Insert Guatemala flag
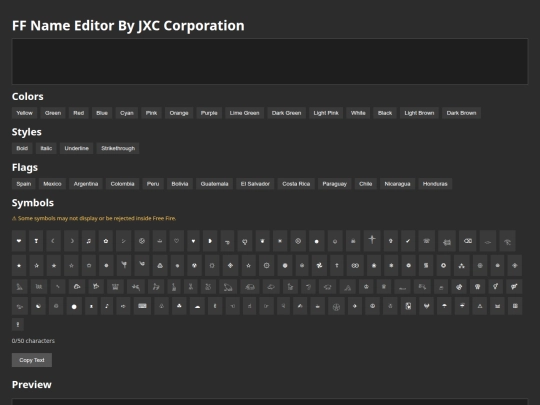This screenshot has height=405, width=540. (x=215, y=184)
